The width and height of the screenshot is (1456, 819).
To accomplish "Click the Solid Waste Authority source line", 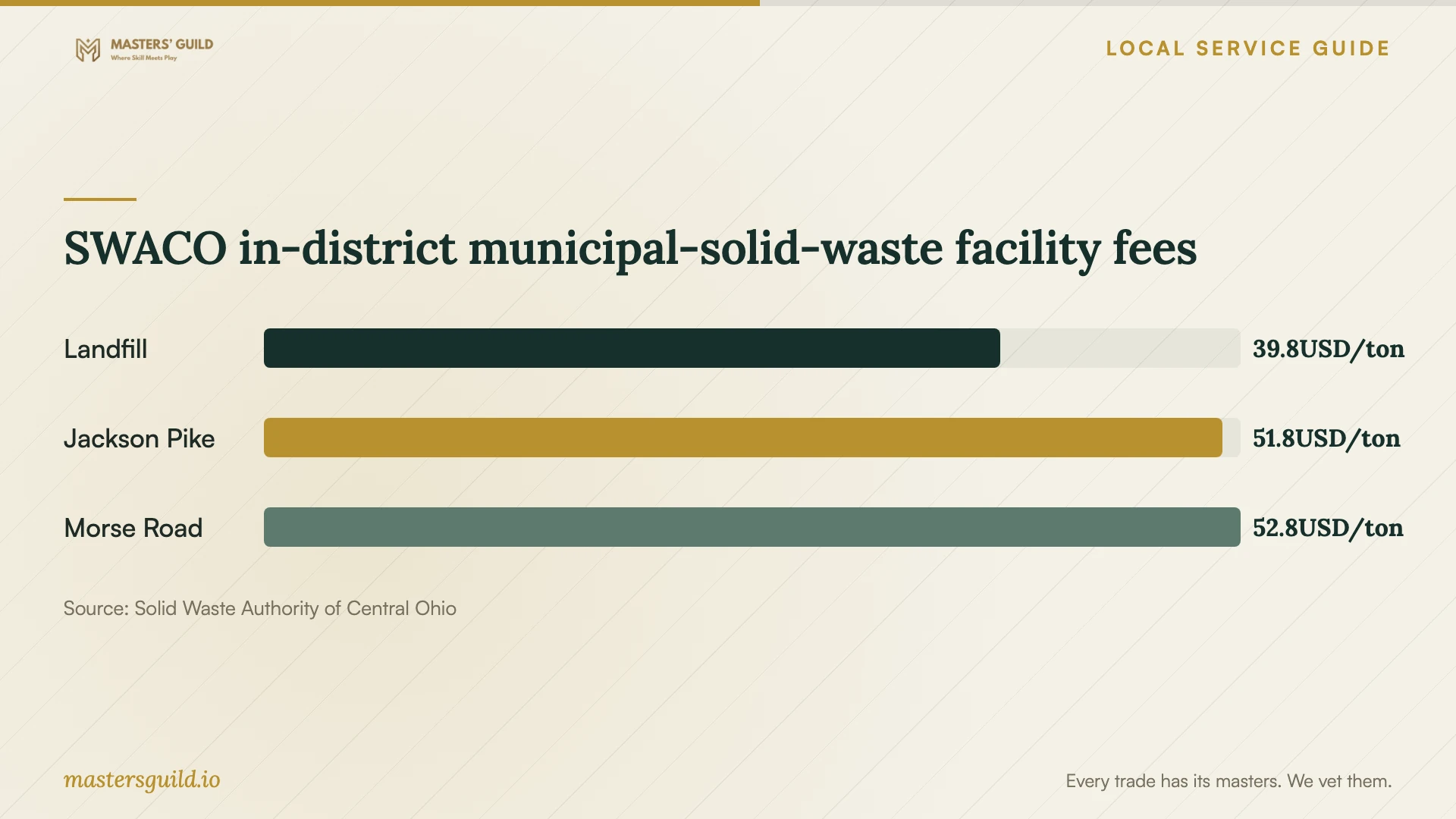I will (x=260, y=608).
